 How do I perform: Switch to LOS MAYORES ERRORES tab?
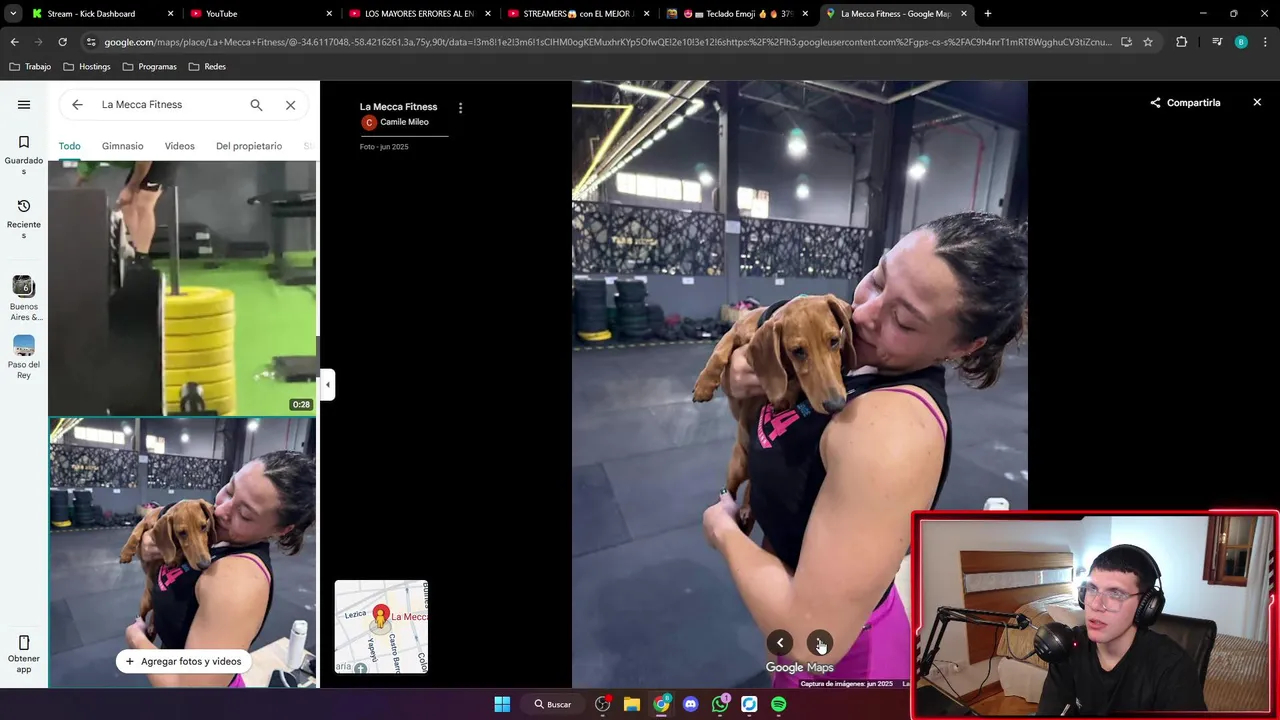click(x=419, y=14)
